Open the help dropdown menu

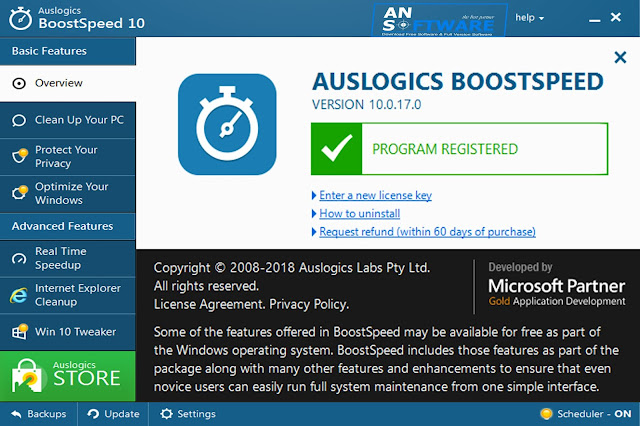tap(529, 18)
